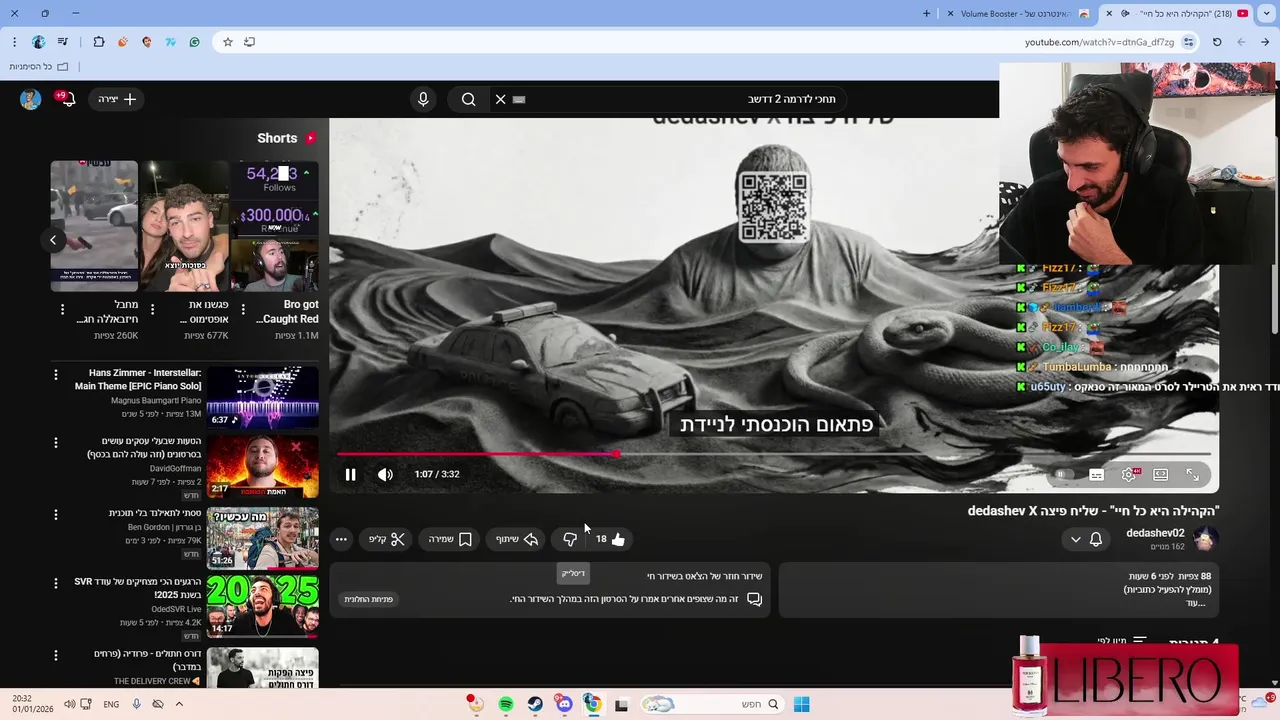Click the שיתוף share button
The width and height of the screenshot is (1280, 720).
[517, 539]
